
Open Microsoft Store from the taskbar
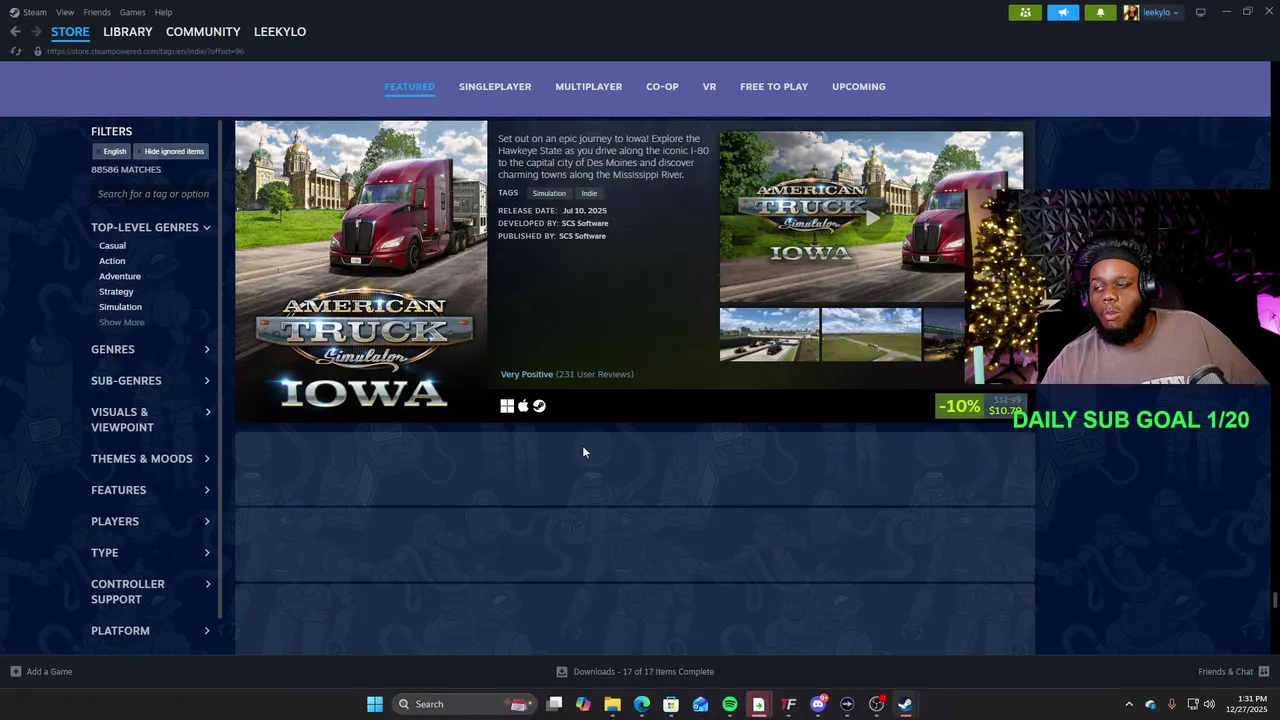[x=671, y=704]
